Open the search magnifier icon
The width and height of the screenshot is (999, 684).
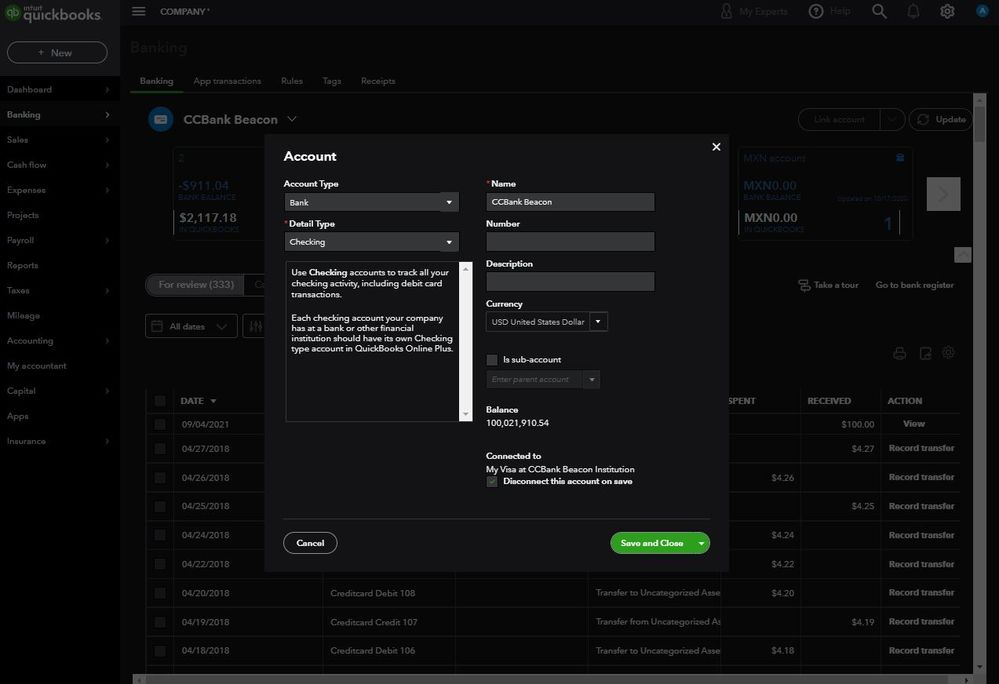[x=879, y=11]
